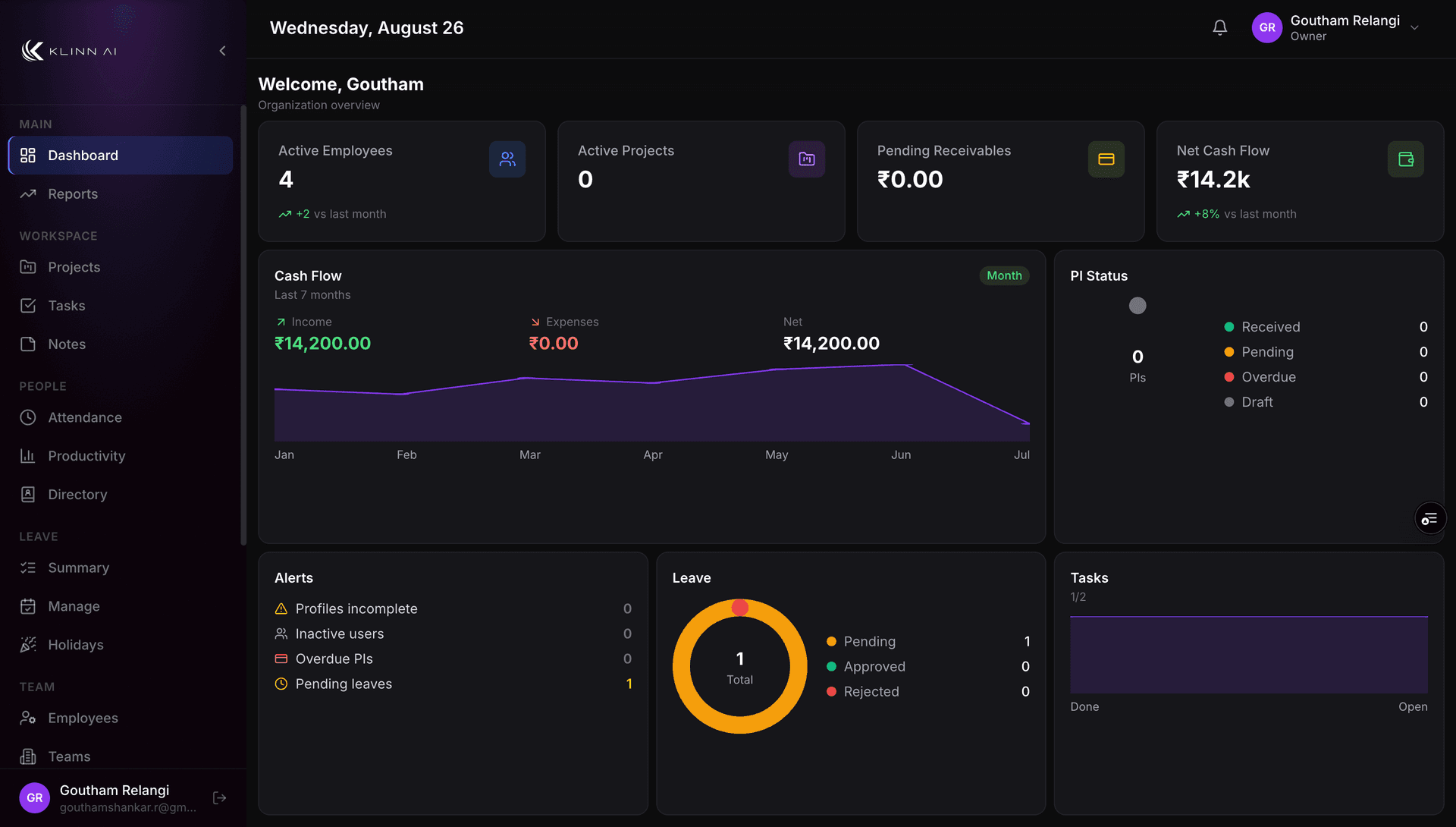The image size is (1456, 827).
Task: Click the red Overdue legend dot
Action: (x=1229, y=377)
